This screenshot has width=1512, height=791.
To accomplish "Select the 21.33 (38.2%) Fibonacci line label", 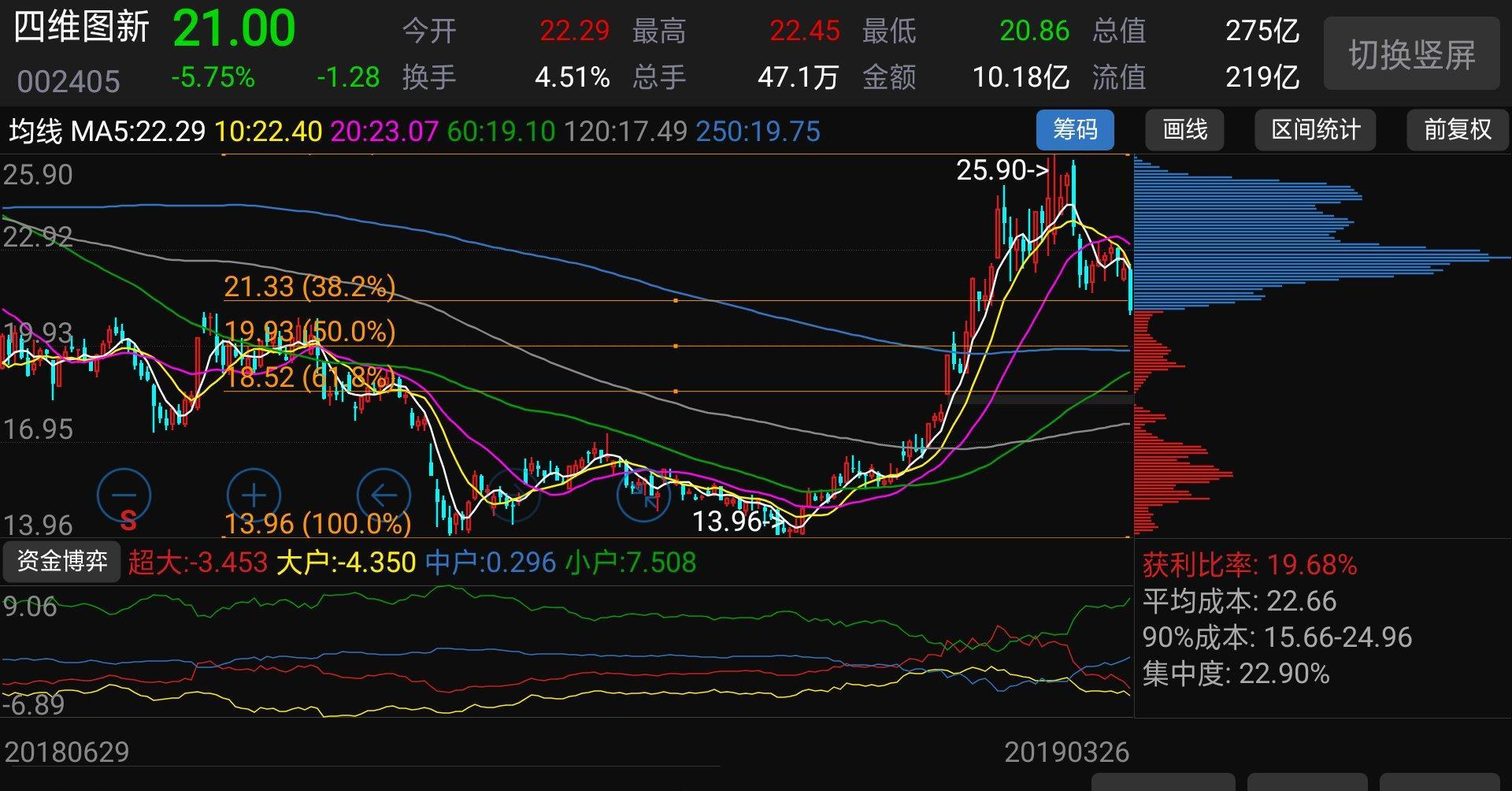I will [x=309, y=286].
